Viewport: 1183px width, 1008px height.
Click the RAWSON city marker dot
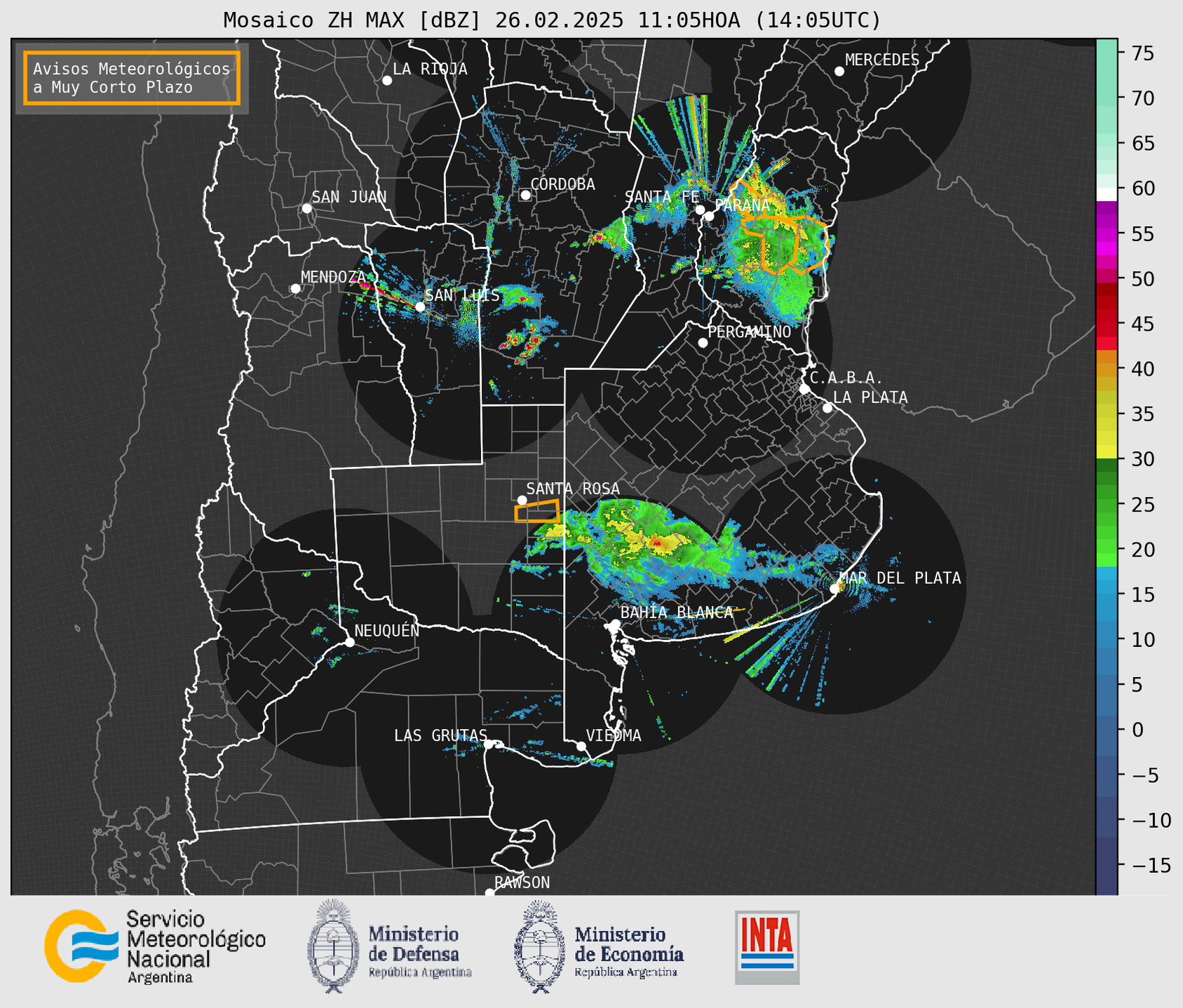click(x=489, y=893)
